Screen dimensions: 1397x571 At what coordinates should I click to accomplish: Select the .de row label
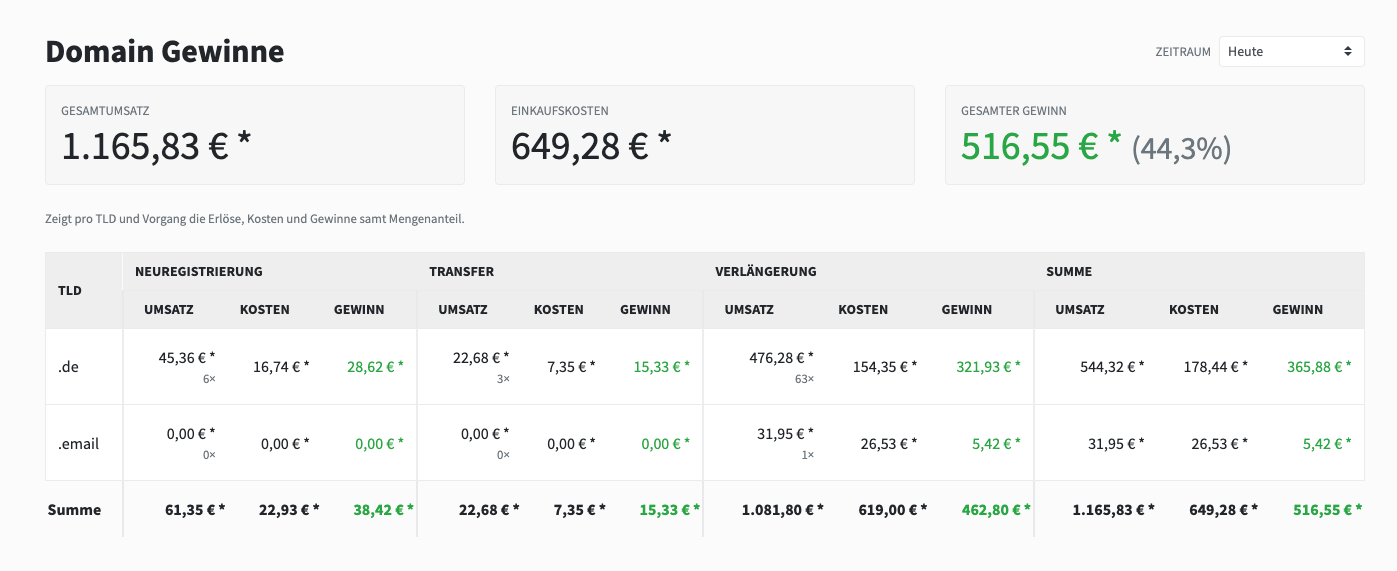(x=68, y=367)
